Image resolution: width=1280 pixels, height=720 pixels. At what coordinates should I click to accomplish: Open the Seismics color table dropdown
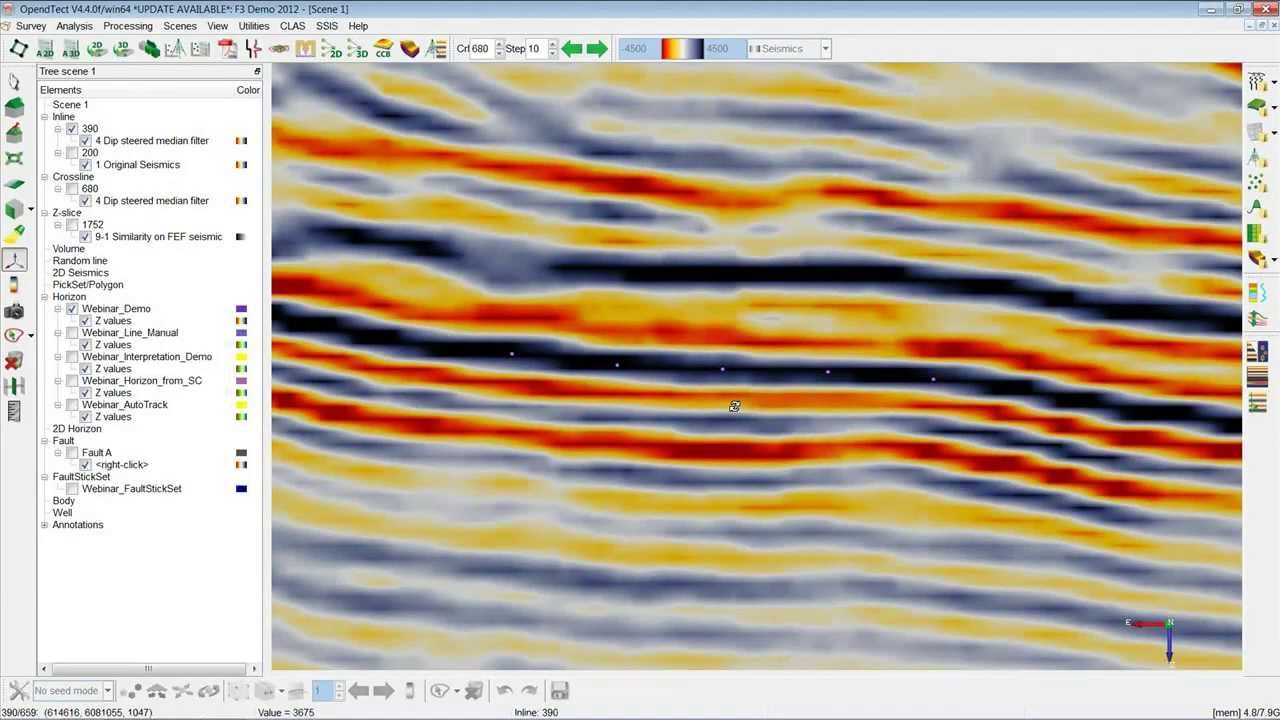[790, 48]
